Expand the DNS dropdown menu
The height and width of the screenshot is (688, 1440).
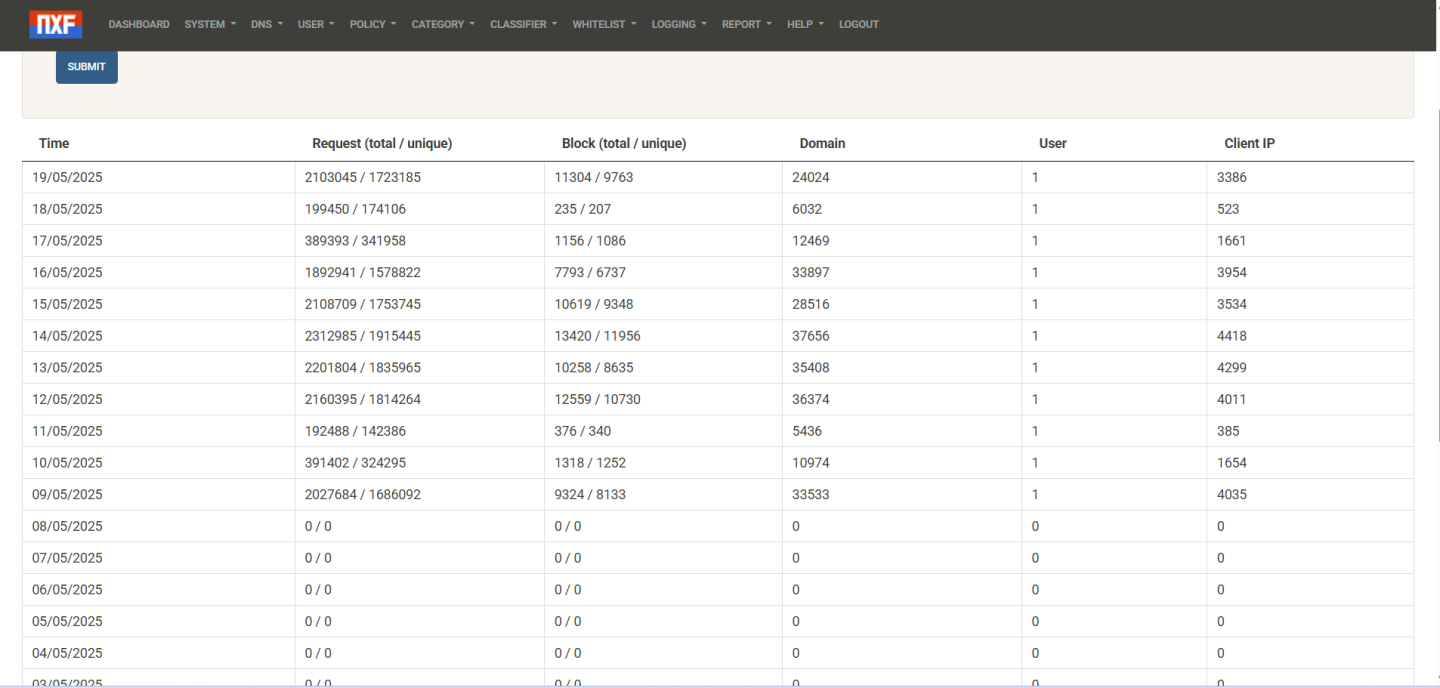coord(266,24)
